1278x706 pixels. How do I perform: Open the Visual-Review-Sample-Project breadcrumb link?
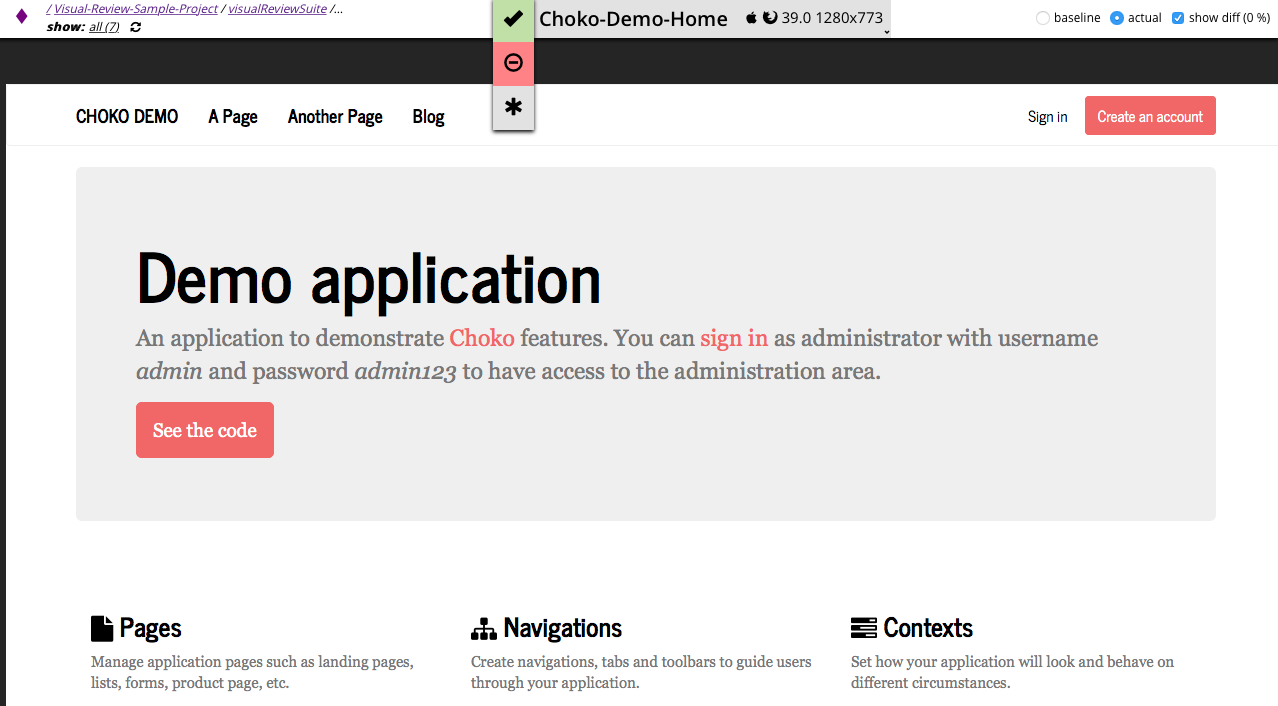click(x=136, y=9)
